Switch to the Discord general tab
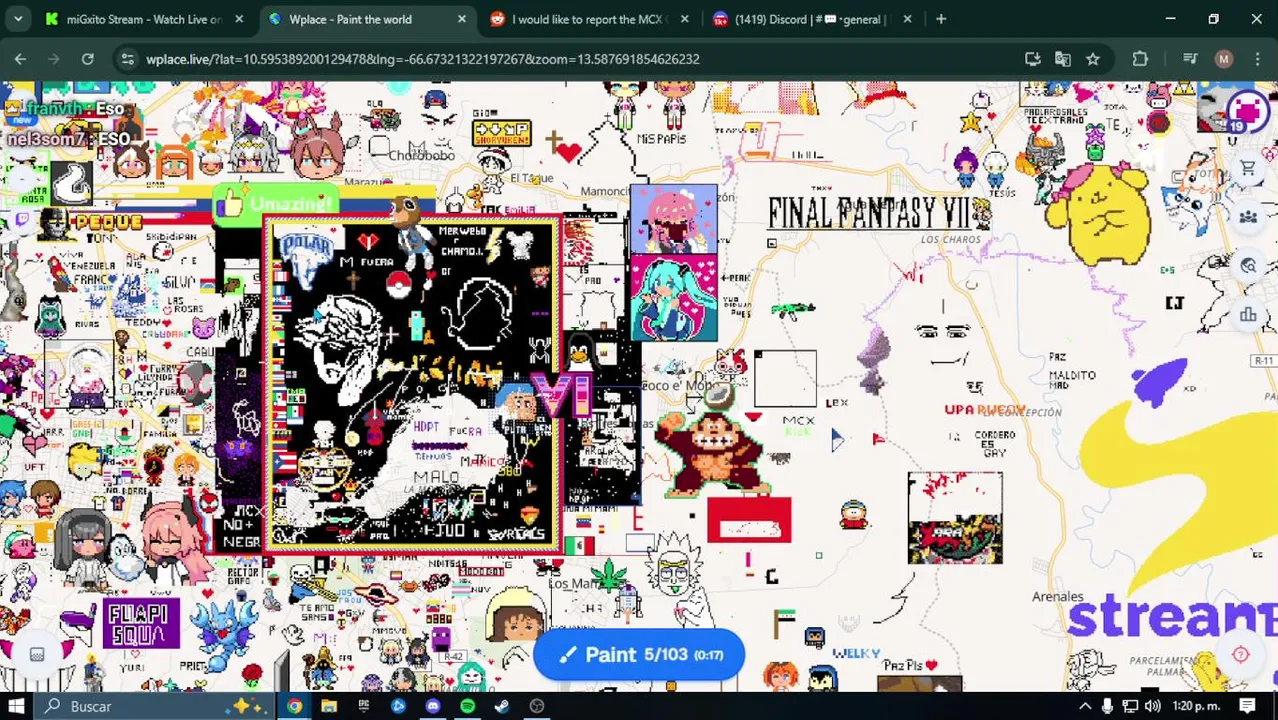The width and height of the screenshot is (1278, 720). (810, 19)
